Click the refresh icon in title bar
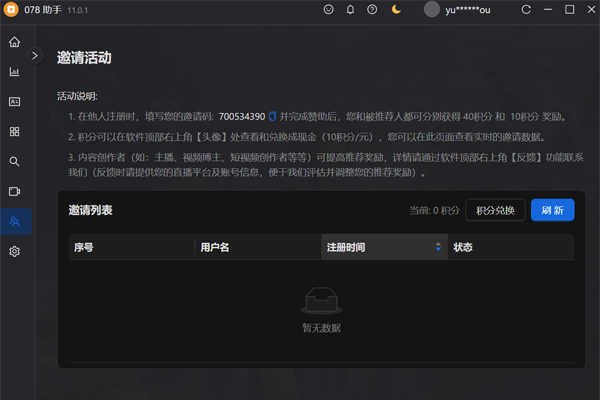 click(x=526, y=10)
